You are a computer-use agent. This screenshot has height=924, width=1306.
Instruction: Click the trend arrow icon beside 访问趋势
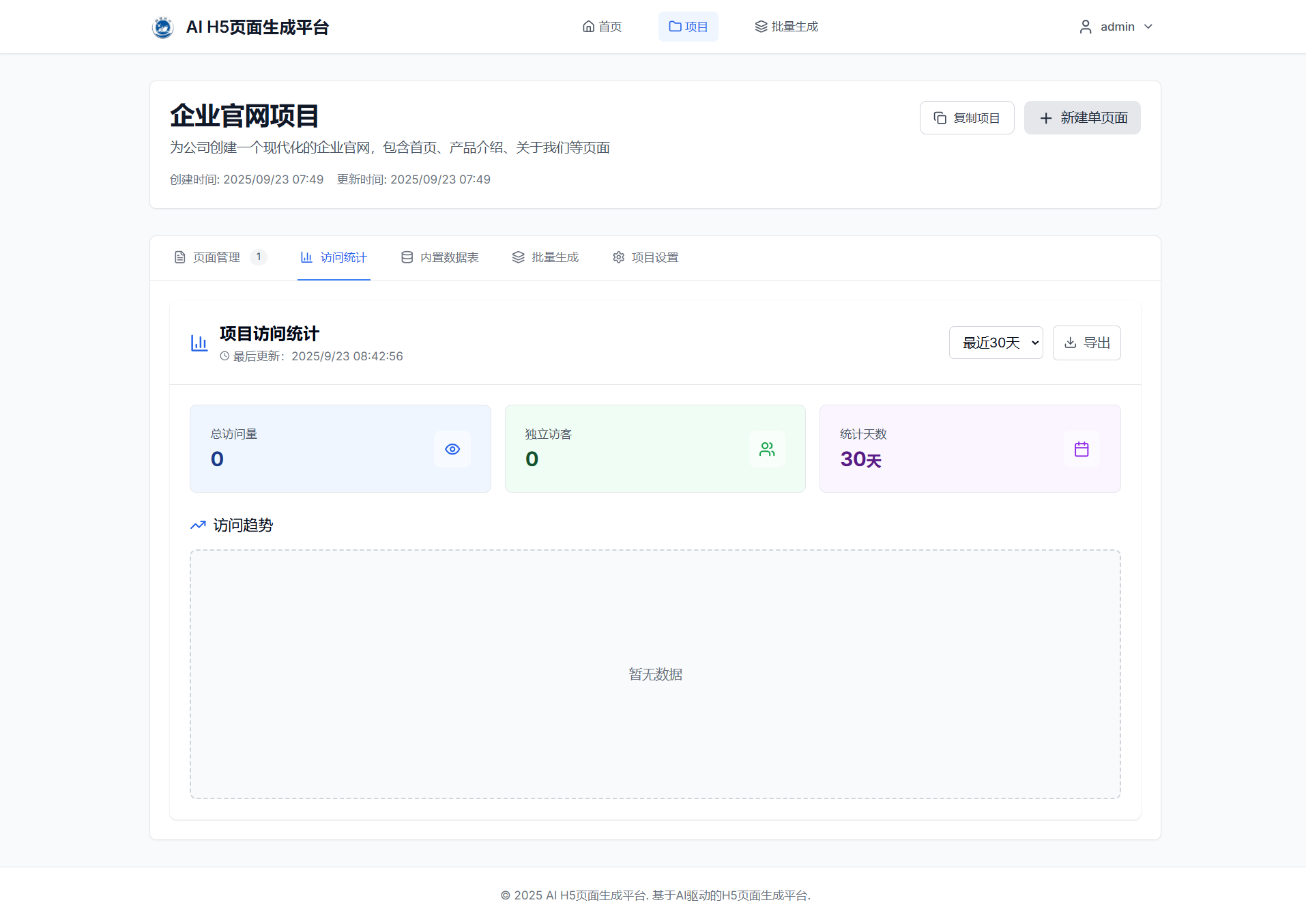point(197,525)
